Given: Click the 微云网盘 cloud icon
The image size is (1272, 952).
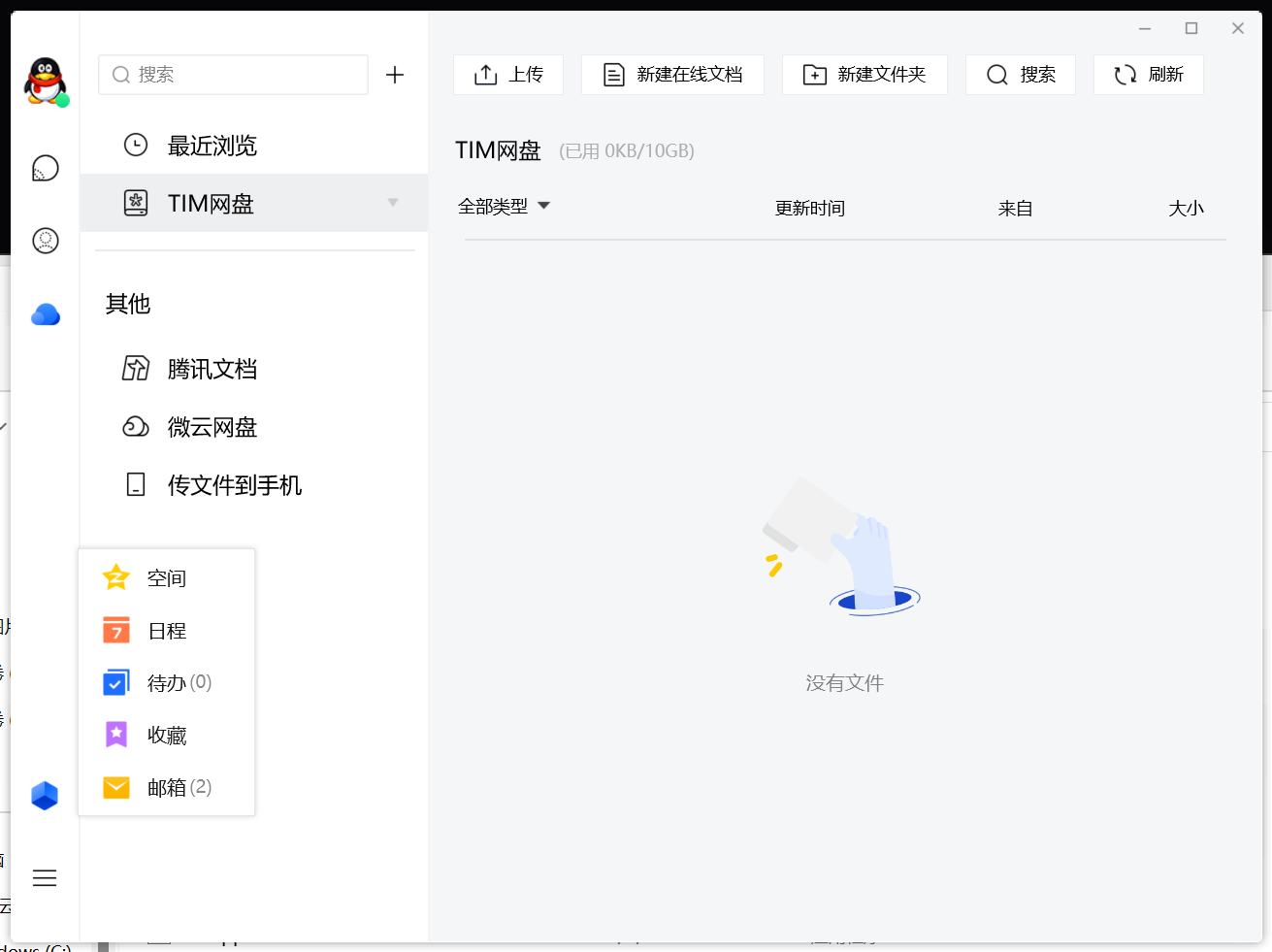Looking at the screenshot, I should pyautogui.click(x=136, y=427).
